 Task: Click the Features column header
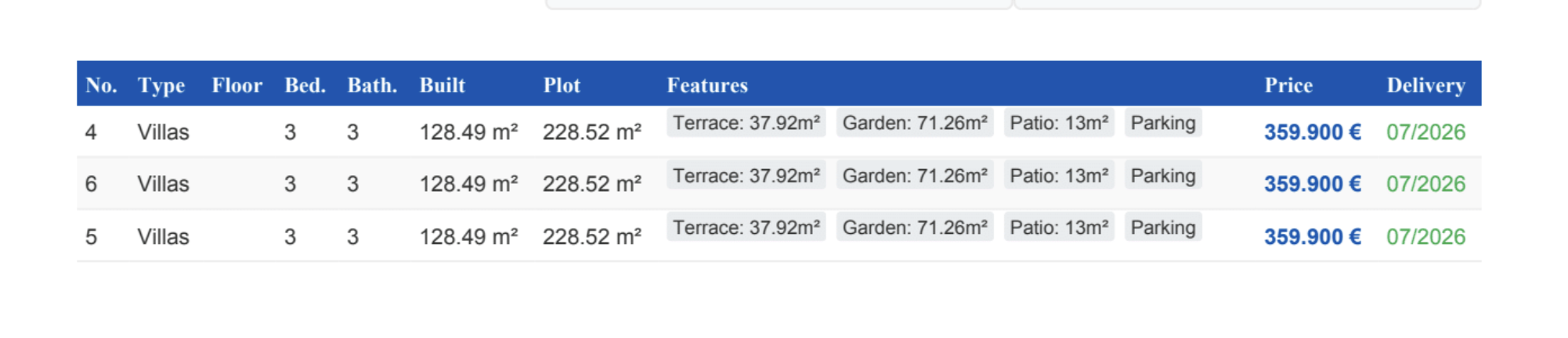707,85
